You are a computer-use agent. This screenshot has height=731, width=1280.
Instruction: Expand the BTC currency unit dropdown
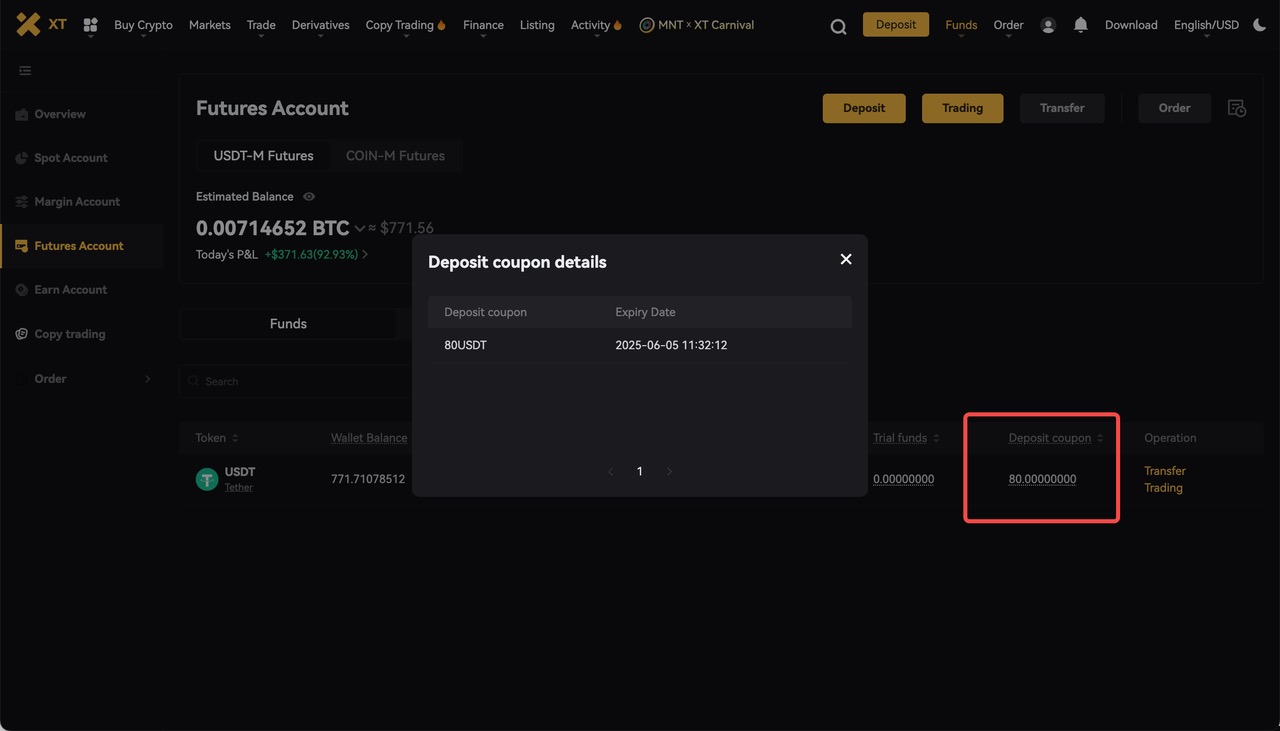(x=360, y=228)
